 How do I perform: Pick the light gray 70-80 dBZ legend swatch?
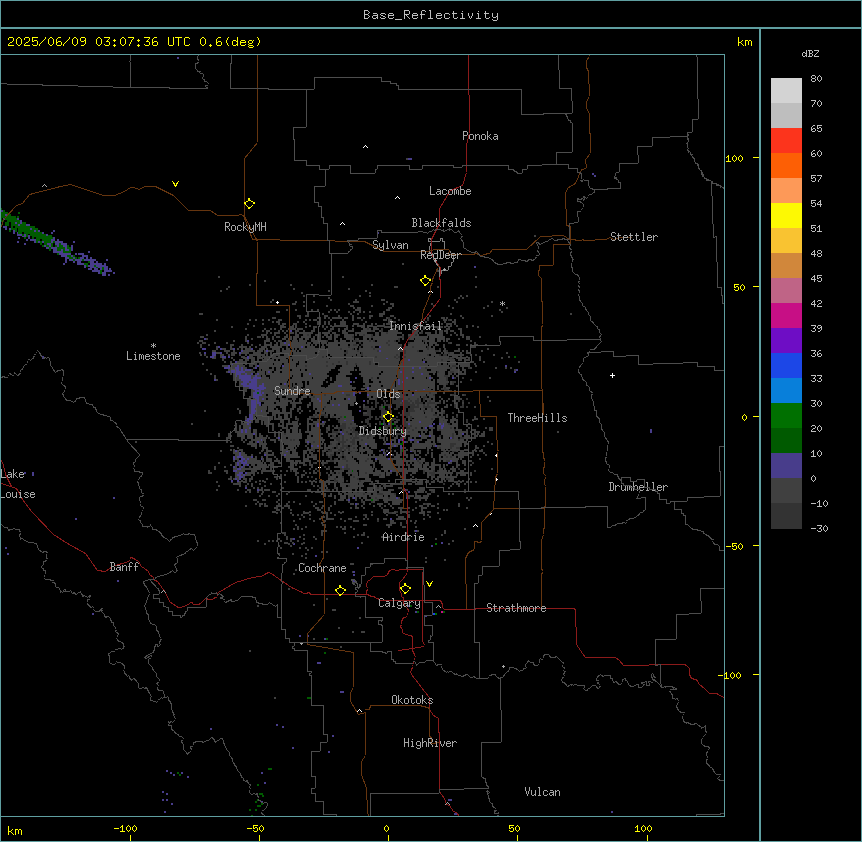[786, 91]
